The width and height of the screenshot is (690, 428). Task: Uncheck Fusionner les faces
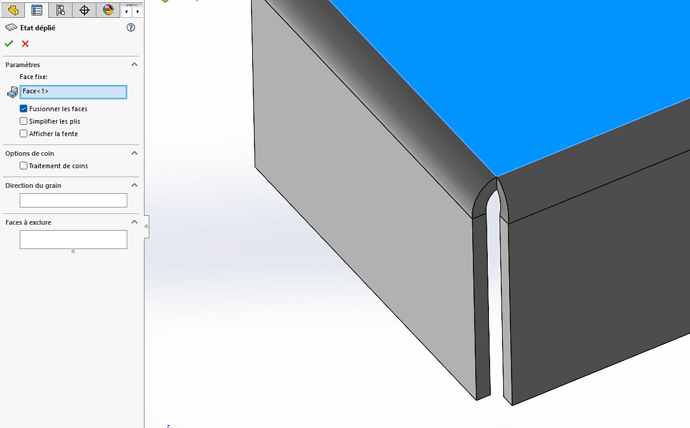pos(24,108)
